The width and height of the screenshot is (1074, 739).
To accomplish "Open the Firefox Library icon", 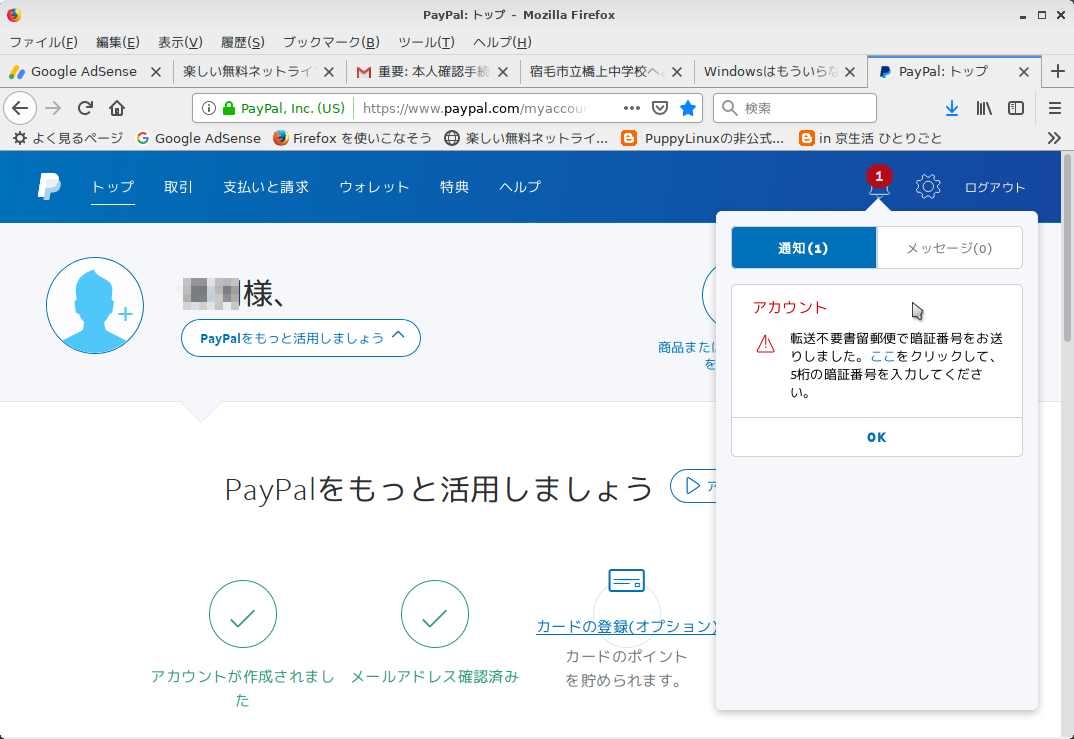I will coord(984,108).
